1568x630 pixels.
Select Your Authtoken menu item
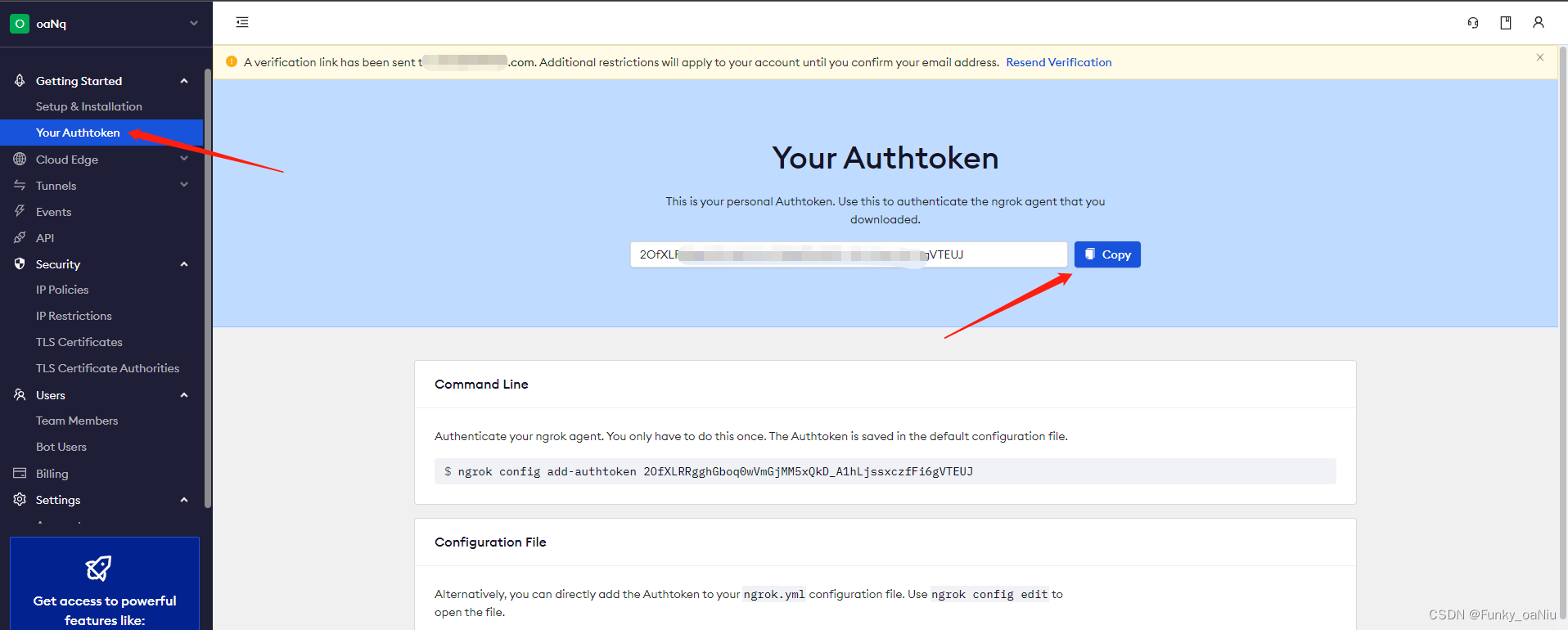101,133
